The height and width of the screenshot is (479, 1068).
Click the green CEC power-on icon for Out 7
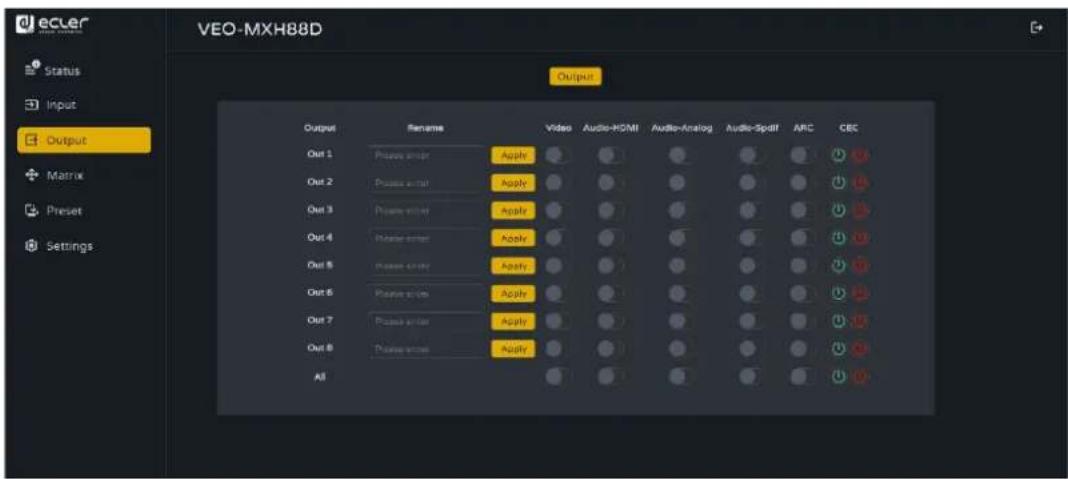coord(839,320)
